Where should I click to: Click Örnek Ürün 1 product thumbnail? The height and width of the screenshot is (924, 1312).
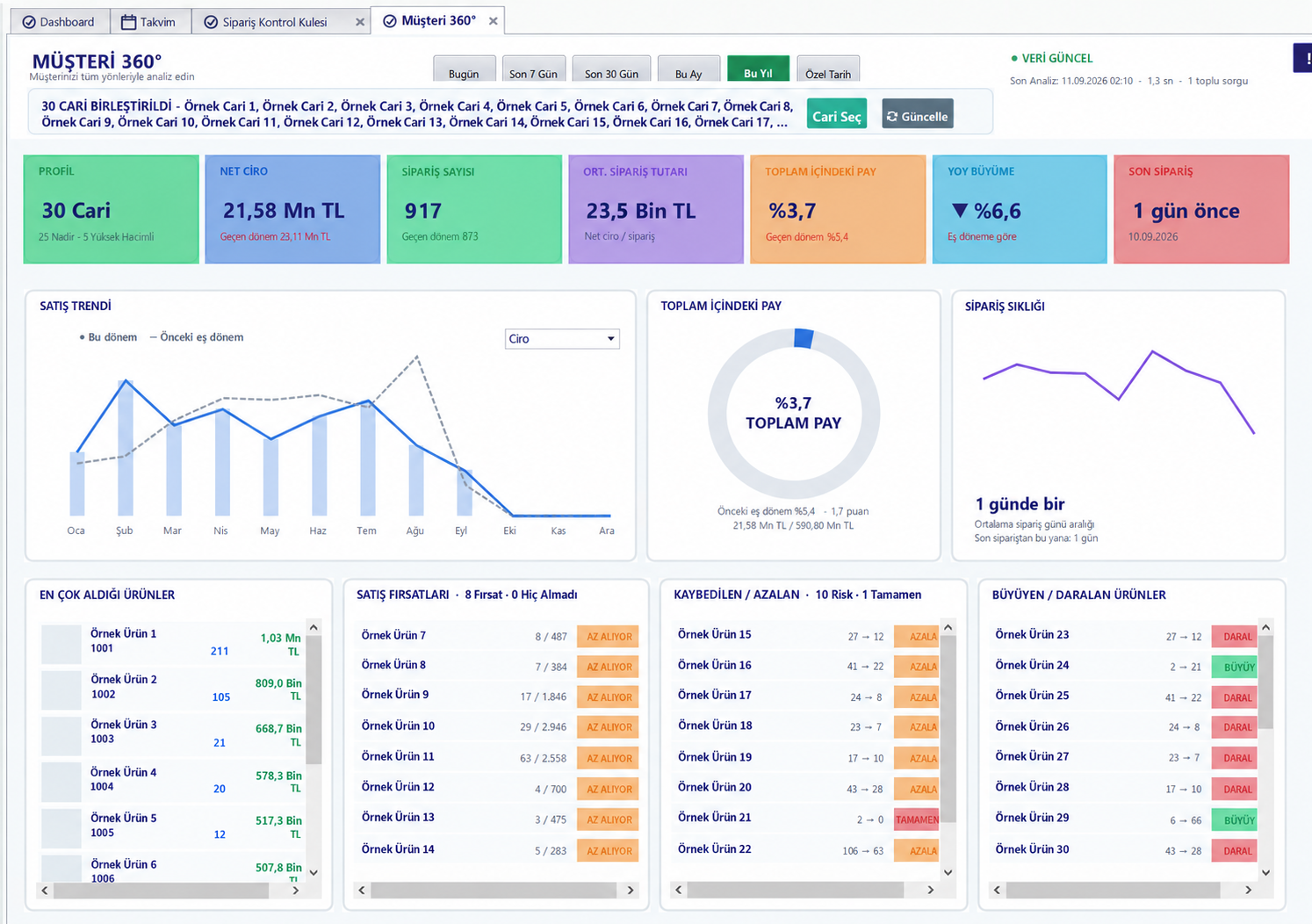tap(61, 645)
